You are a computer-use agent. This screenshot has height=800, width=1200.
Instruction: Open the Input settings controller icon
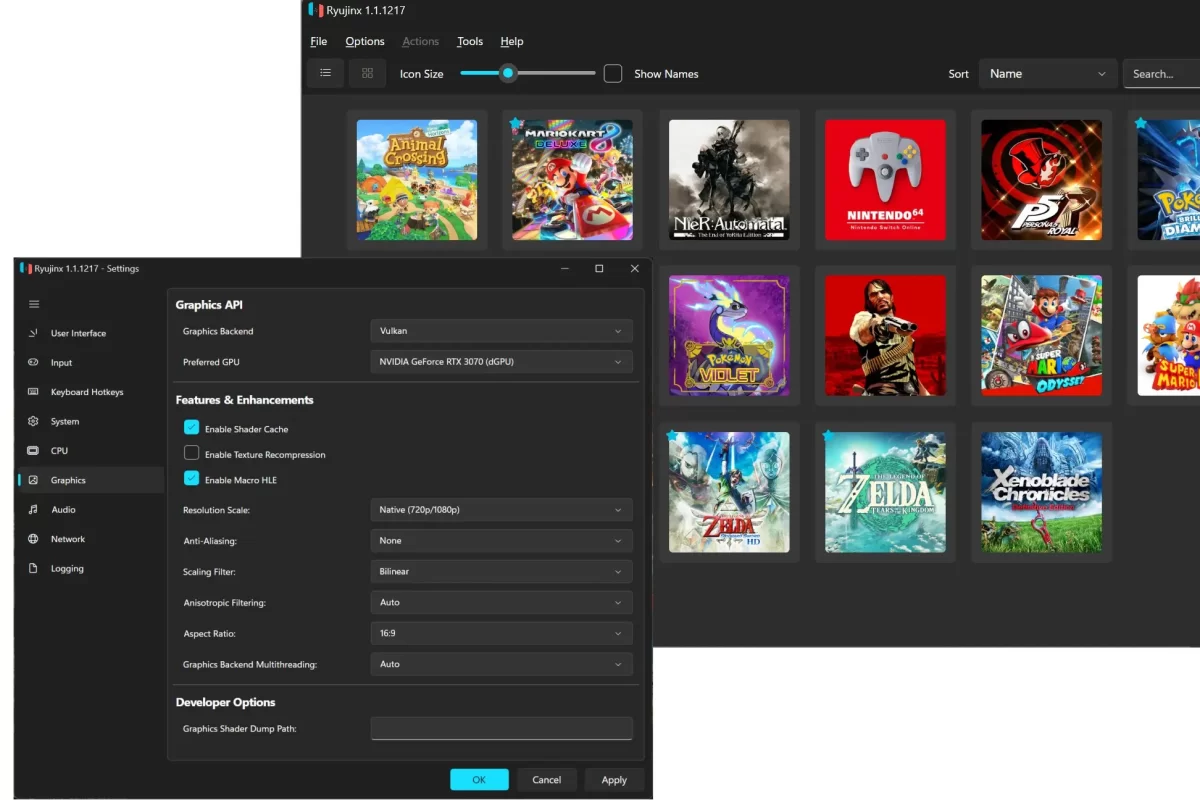click(33, 363)
